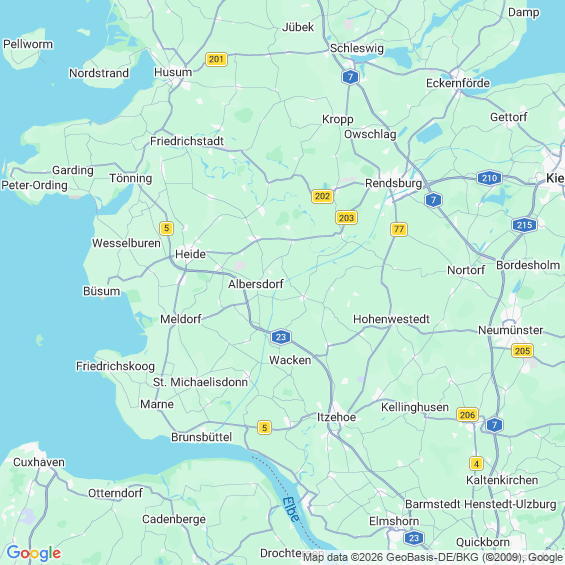This screenshot has width=565, height=565.
Task: Click the yellow 202 road shield
Action: coord(322,196)
